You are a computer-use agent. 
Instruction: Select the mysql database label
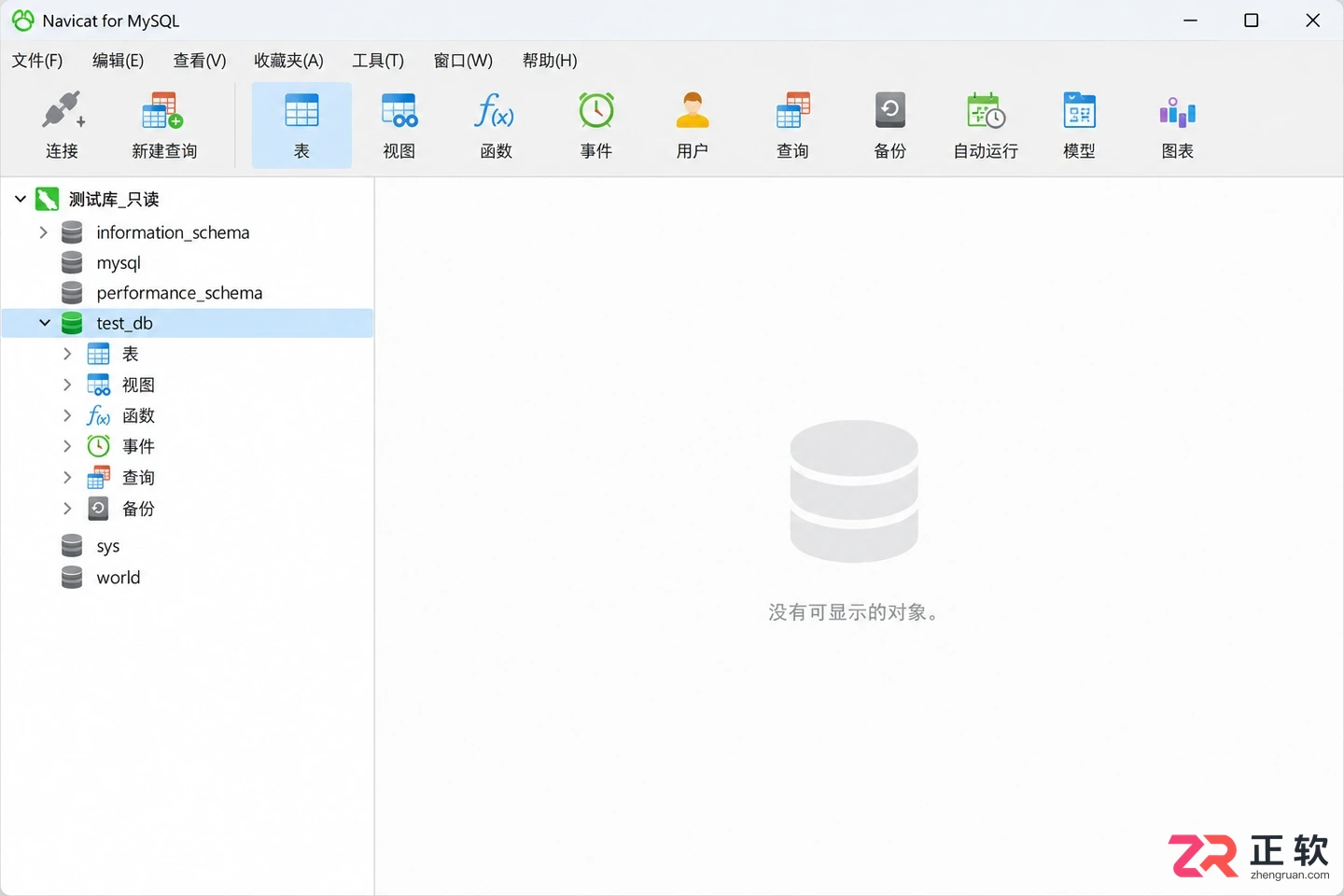[x=119, y=263]
